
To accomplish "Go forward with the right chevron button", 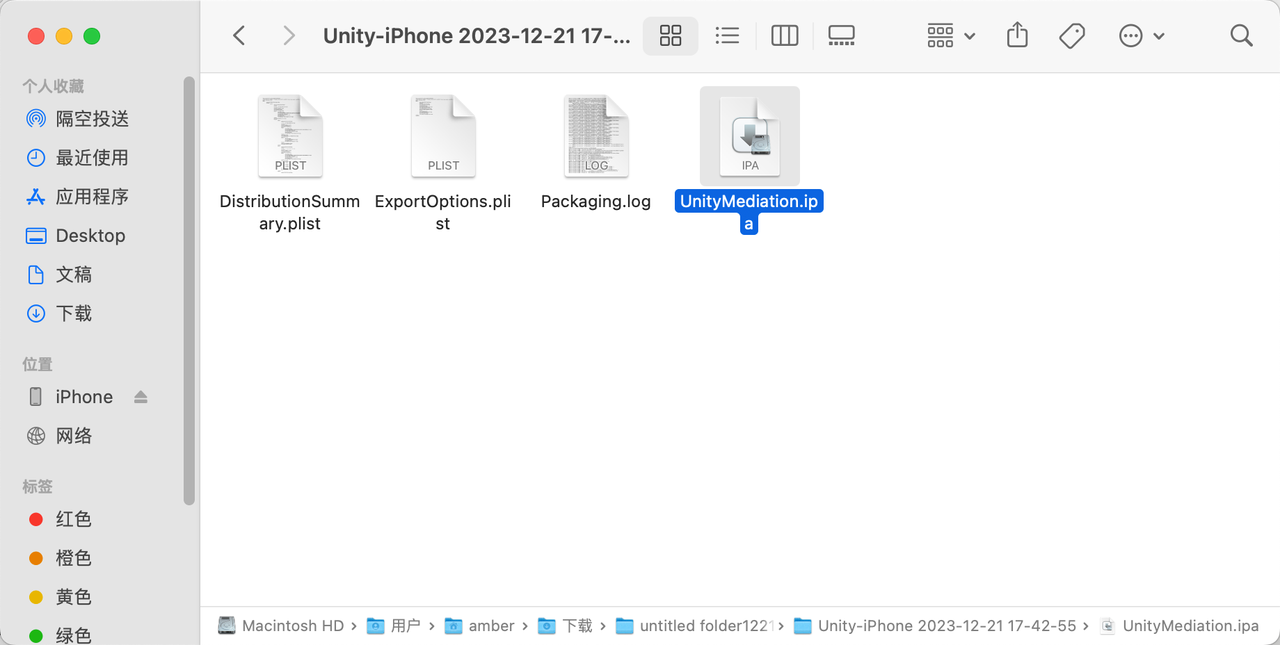I will pos(289,36).
